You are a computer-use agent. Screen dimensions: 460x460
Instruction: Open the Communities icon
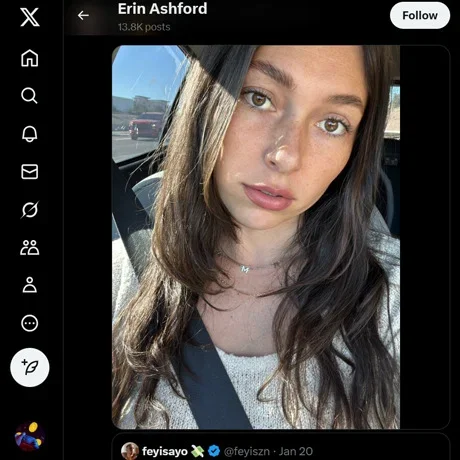[x=30, y=247]
